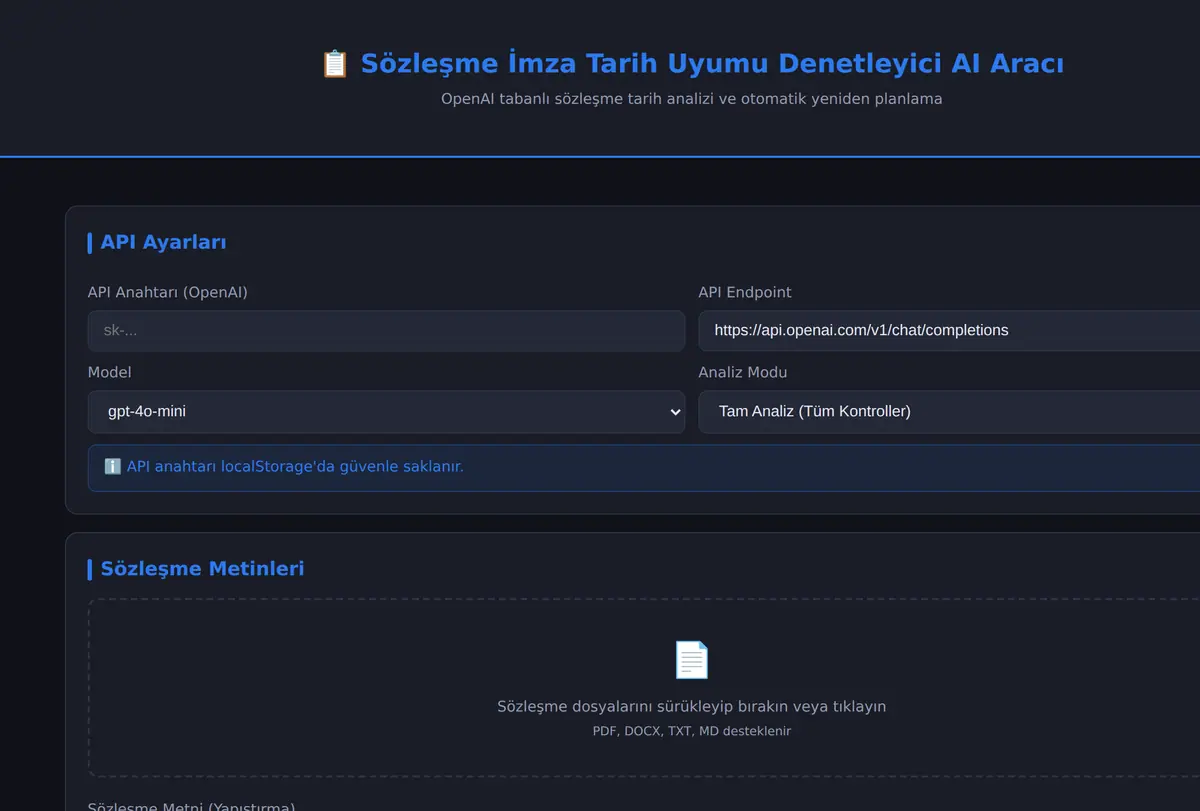This screenshot has height=811, width=1200.
Task: Open the Model dropdown showing gpt-4o-mini
Action: click(386, 411)
